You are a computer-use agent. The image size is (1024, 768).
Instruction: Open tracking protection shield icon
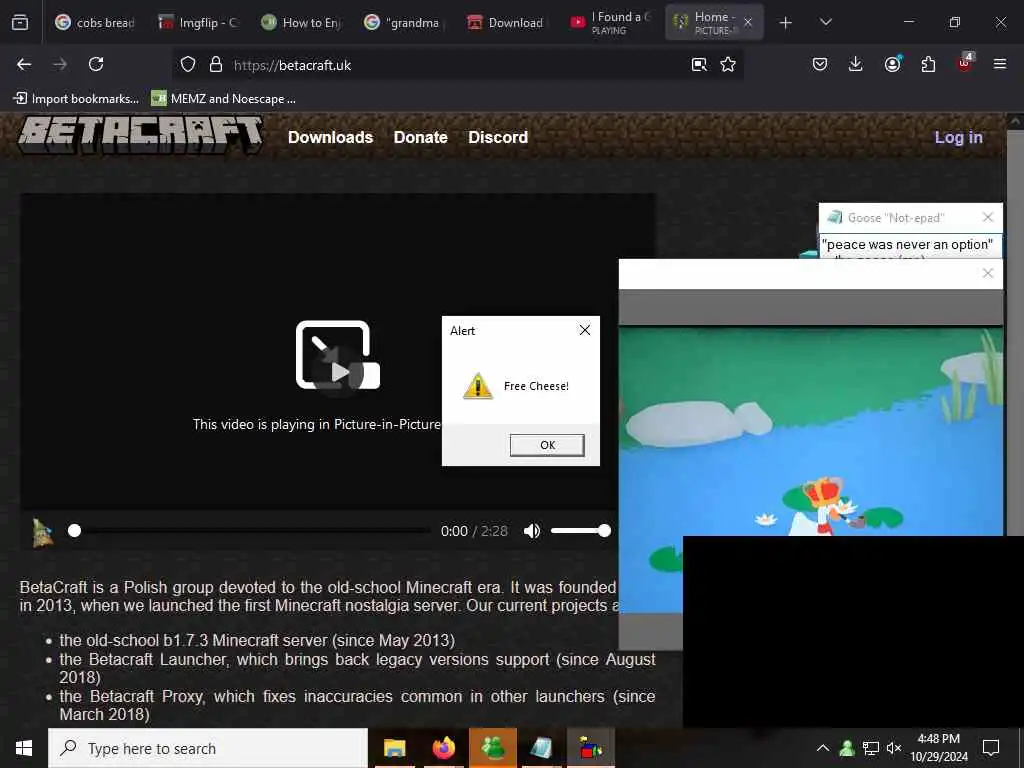pos(188,64)
